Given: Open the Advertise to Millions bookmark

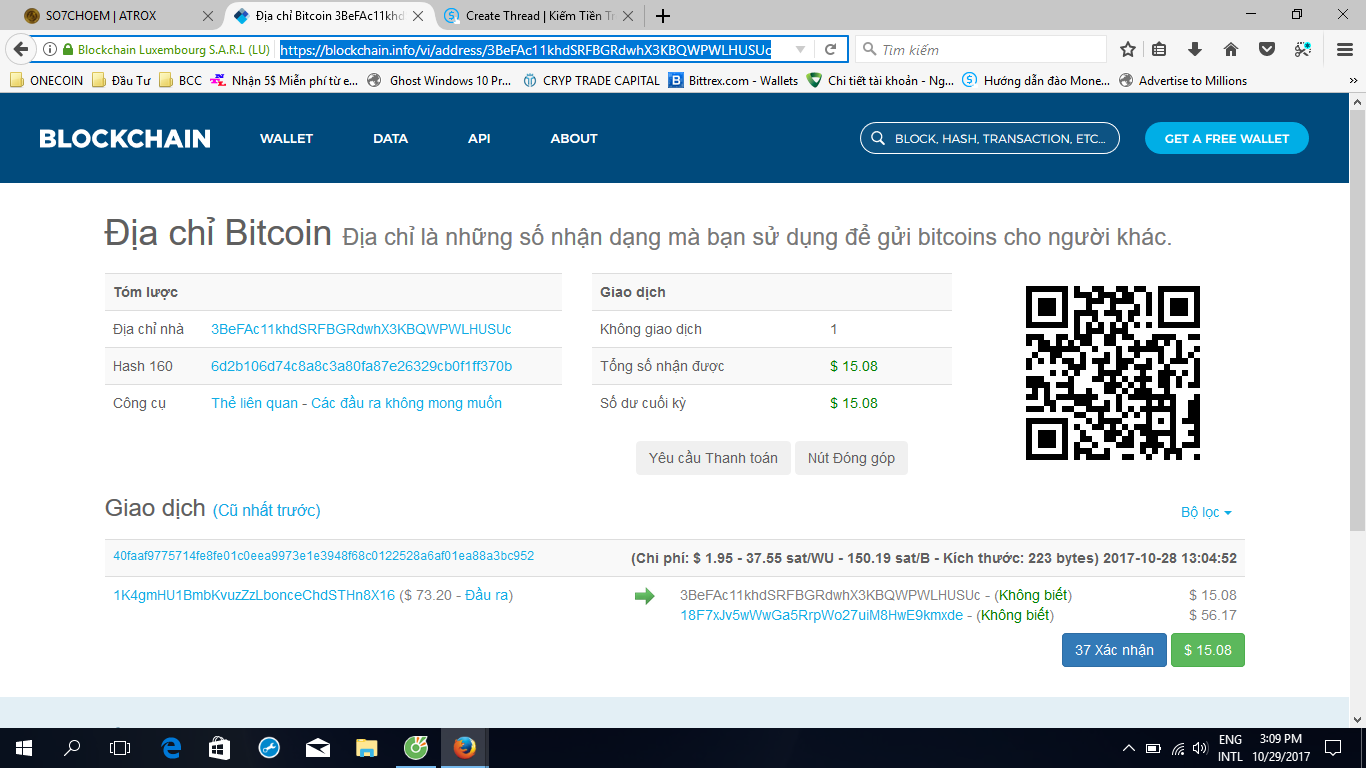Looking at the screenshot, I should [1183, 81].
